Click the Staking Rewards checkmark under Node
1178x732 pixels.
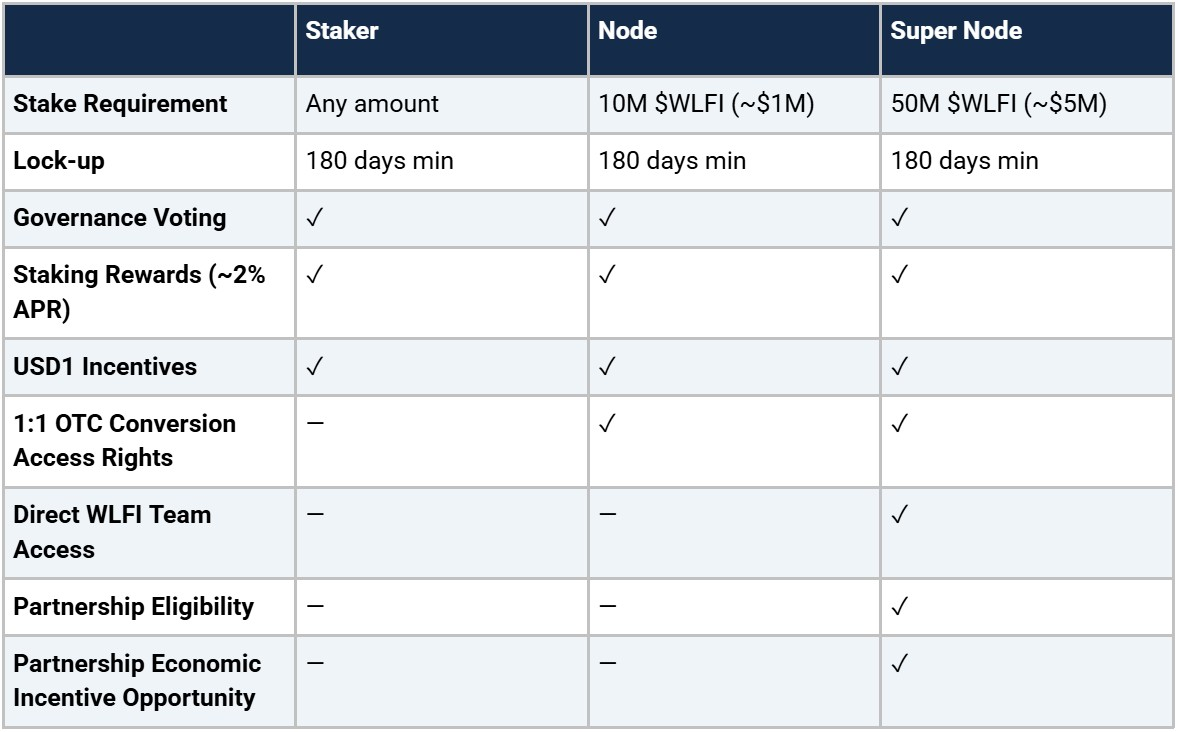(605, 275)
